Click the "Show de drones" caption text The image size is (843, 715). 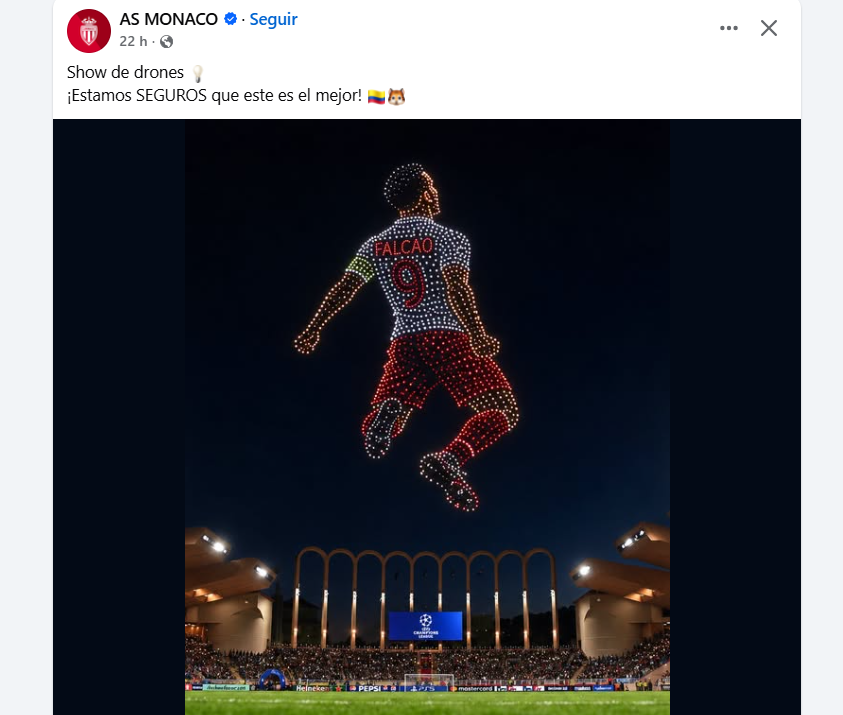pos(125,72)
